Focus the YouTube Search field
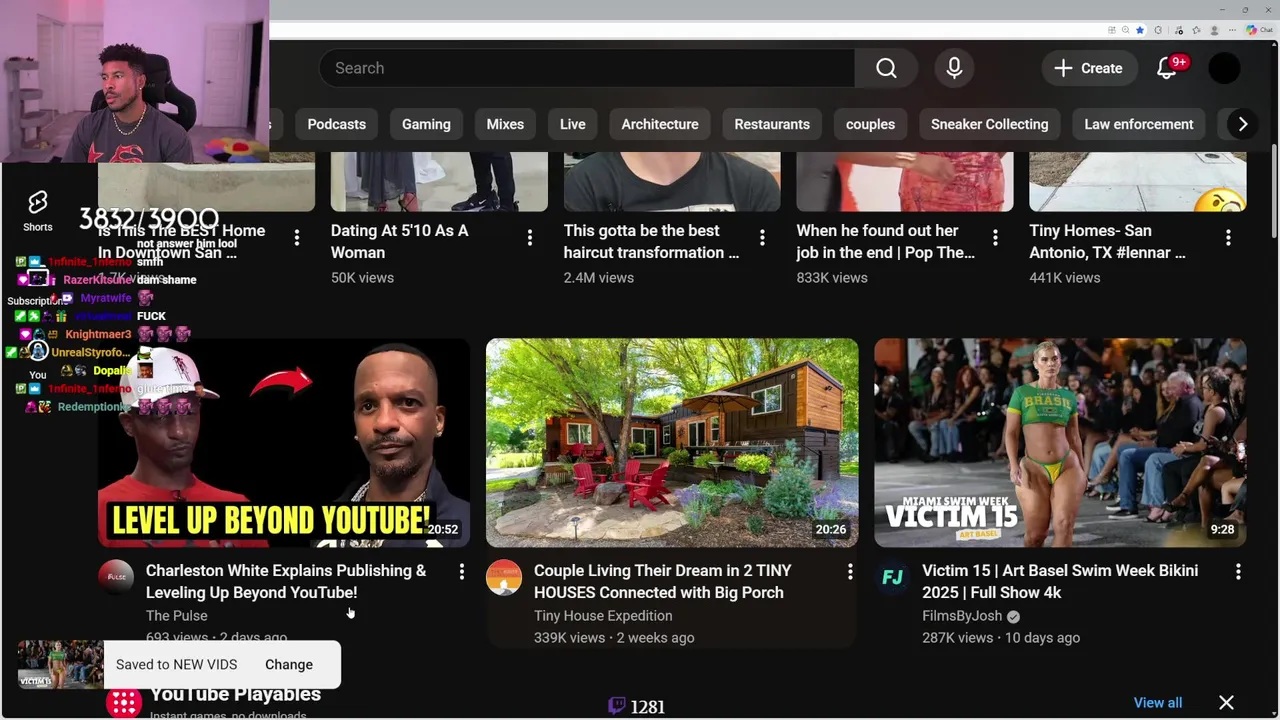This screenshot has height=720, width=1280. click(587, 68)
